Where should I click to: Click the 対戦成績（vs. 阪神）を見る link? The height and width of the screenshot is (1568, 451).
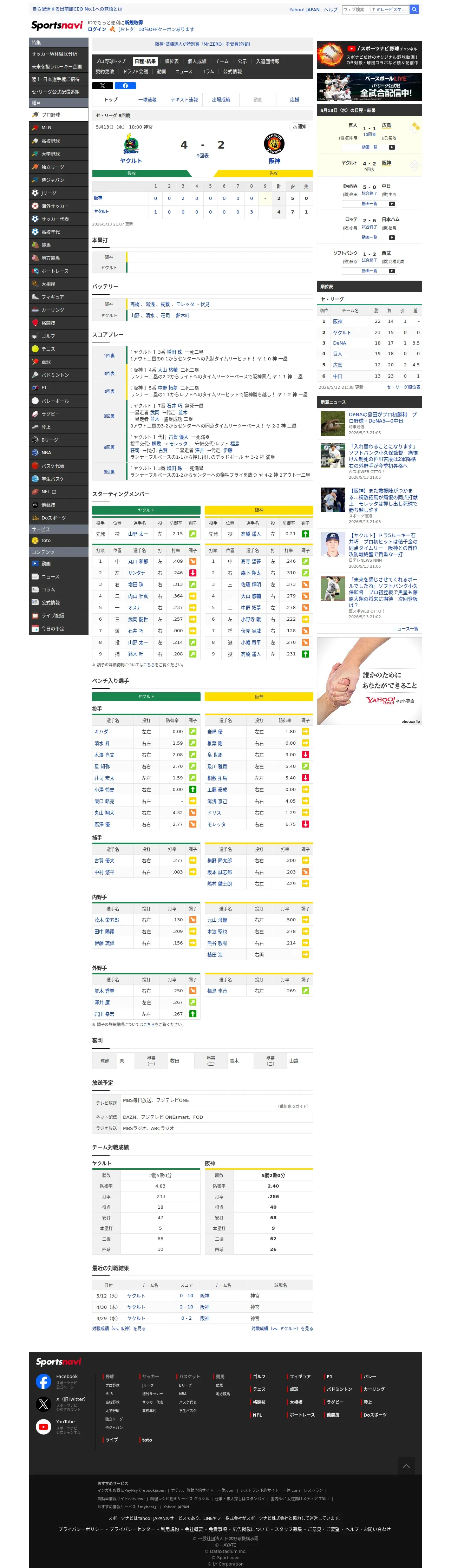(x=119, y=1329)
